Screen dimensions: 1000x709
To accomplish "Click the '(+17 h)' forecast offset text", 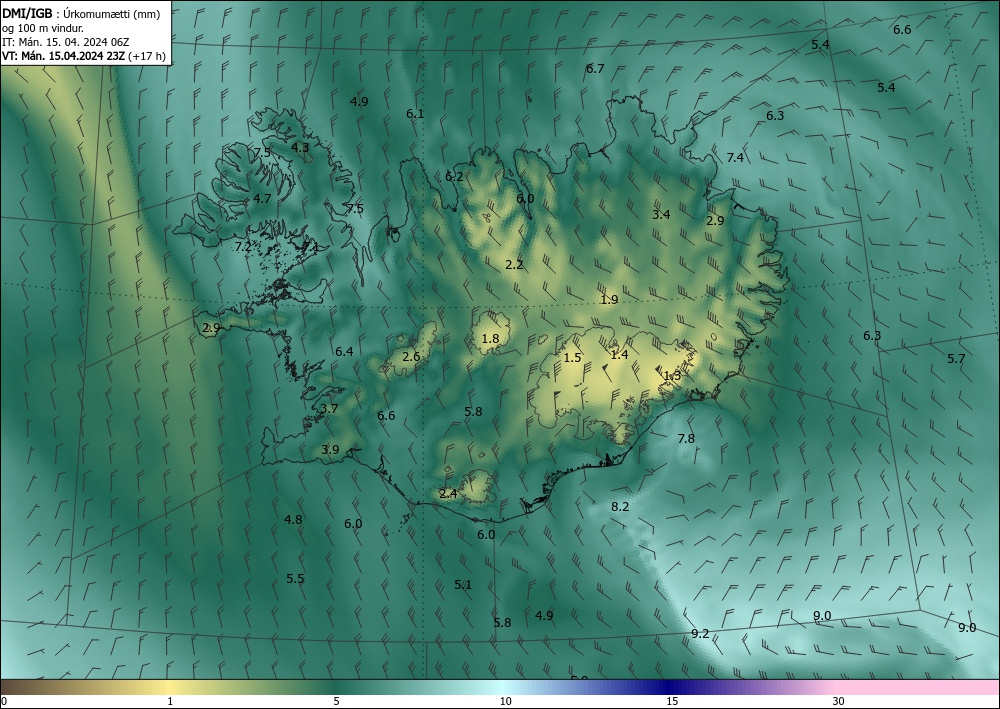I will pyautogui.click(x=147, y=56).
